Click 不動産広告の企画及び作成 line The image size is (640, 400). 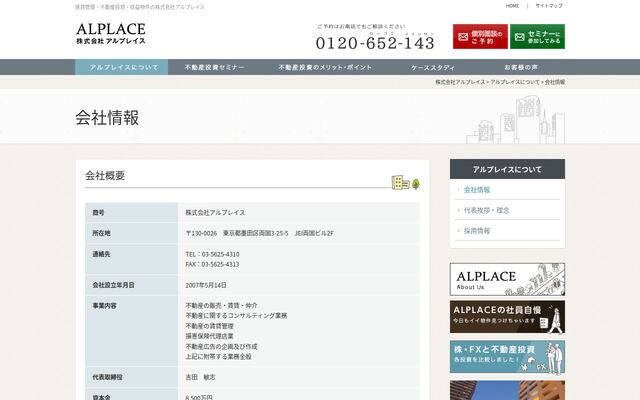(x=221, y=346)
